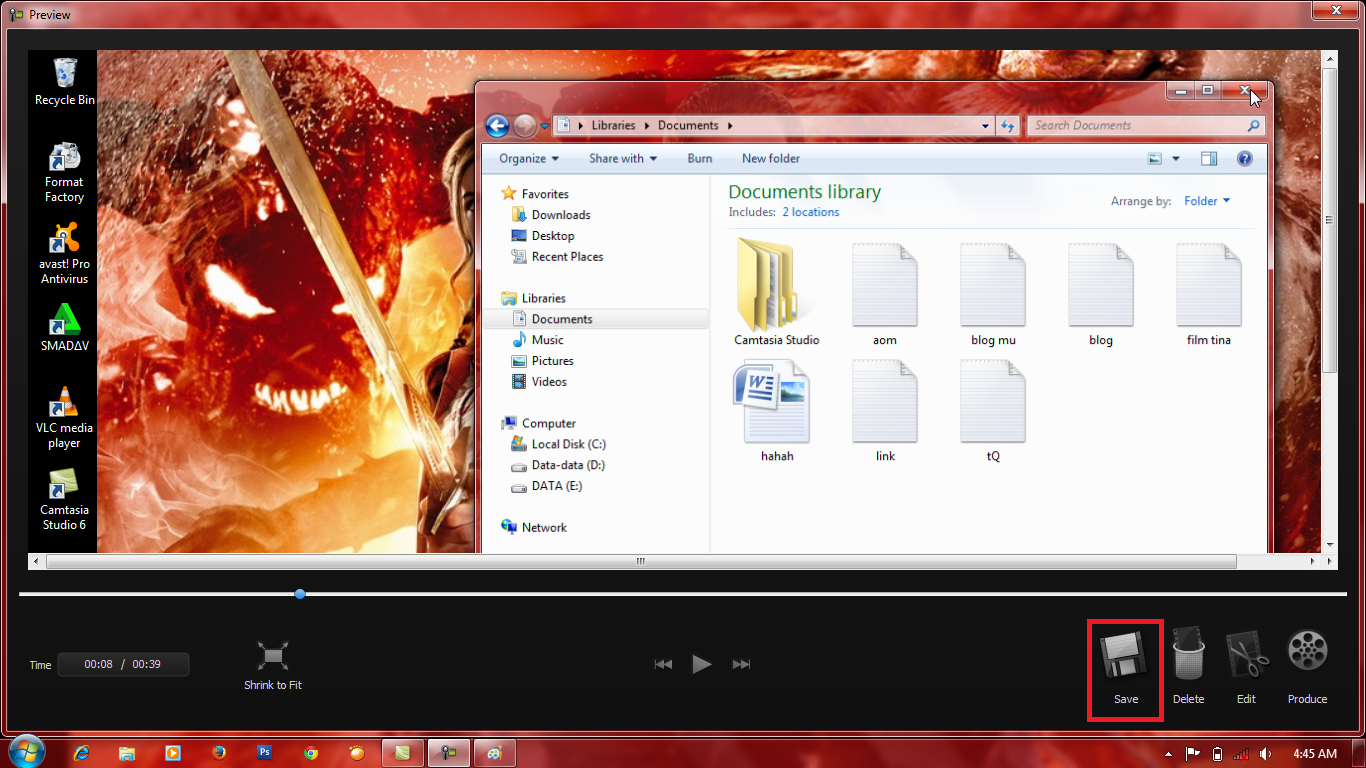This screenshot has height=768, width=1366.
Task: Click the Change your view icon
Action: tap(1155, 158)
